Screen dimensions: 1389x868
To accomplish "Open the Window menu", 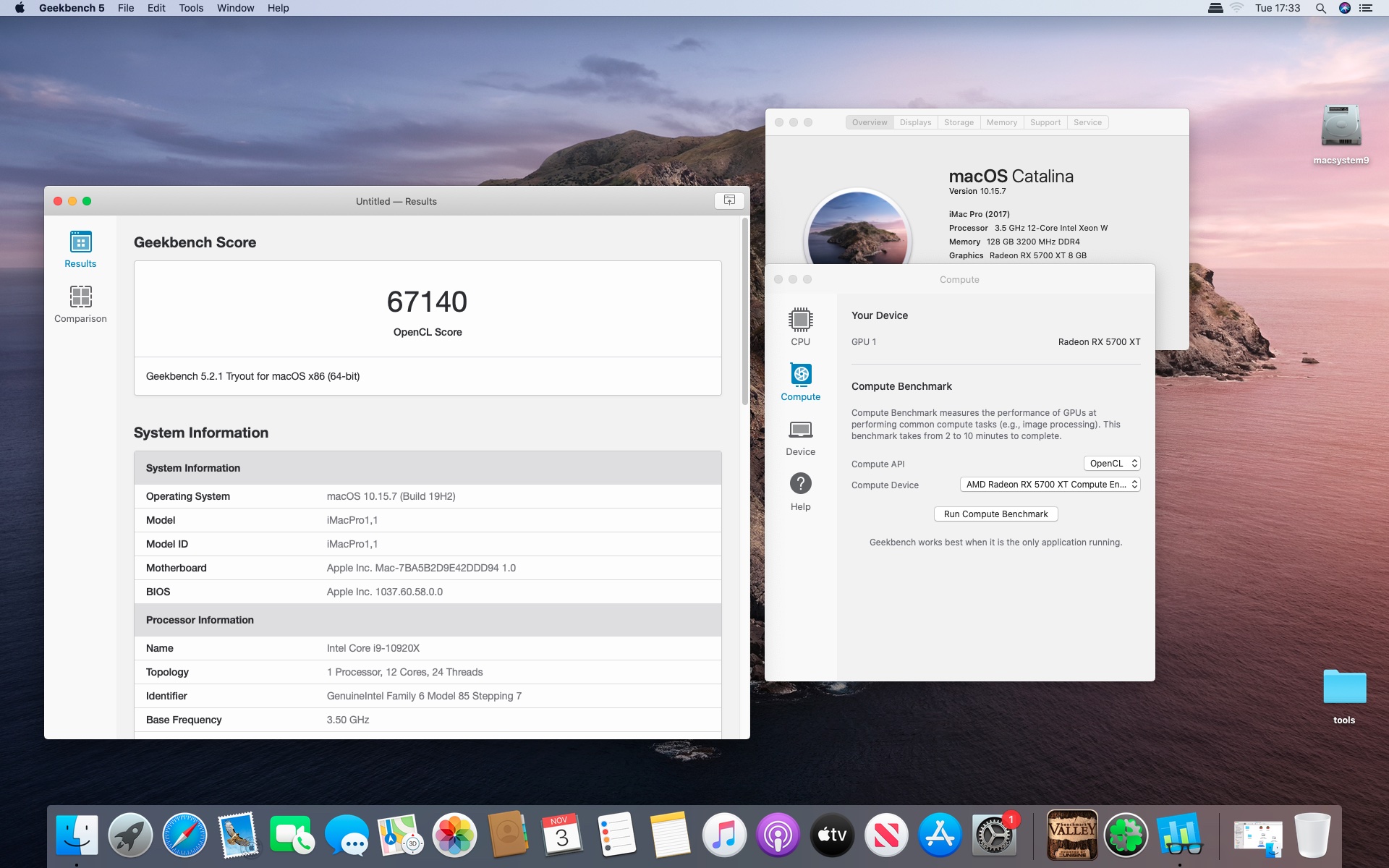I will [x=235, y=8].
